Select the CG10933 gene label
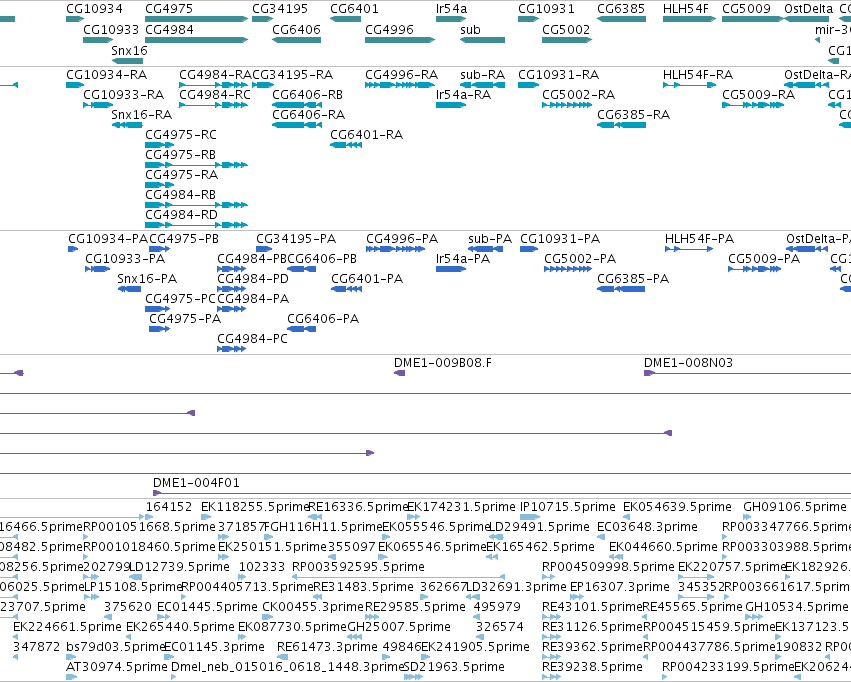Viewport: 851px width, 682px height. (111, 29)
